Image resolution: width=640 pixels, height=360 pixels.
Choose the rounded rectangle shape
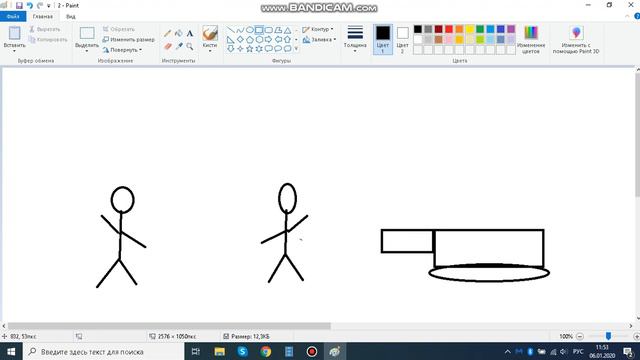269,30
